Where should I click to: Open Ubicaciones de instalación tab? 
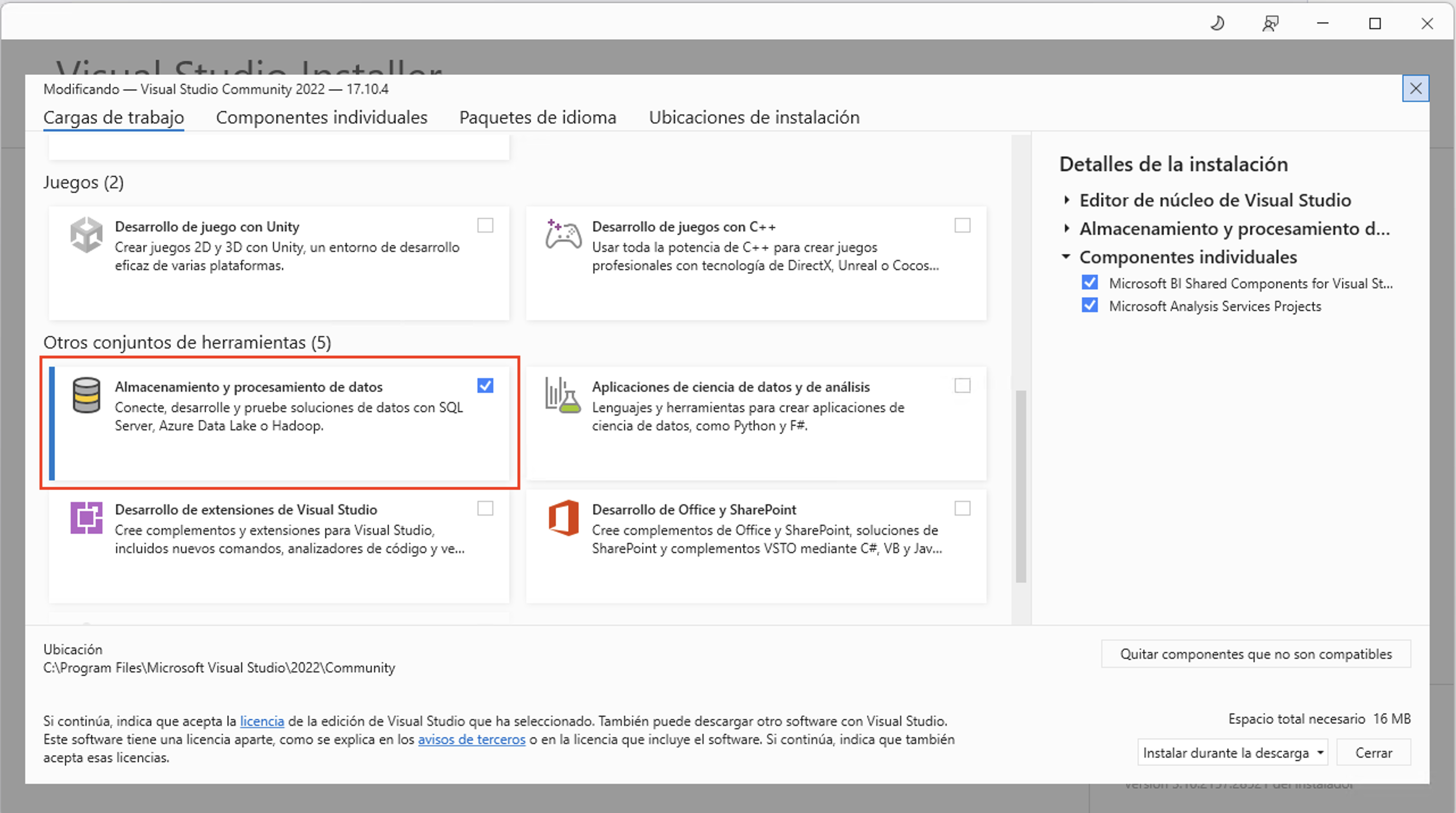[x=754, y=117]
